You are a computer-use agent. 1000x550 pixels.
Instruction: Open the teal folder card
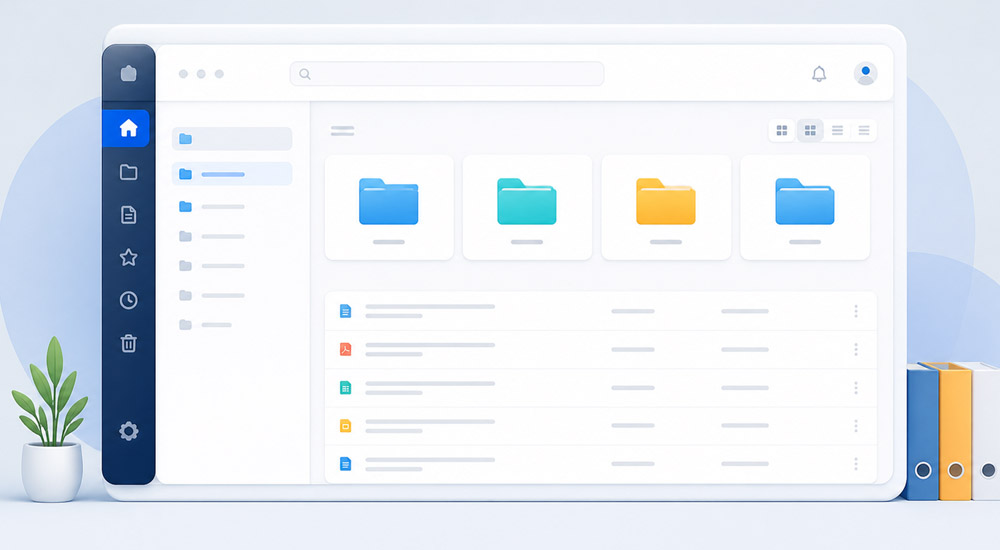point(527,207)
